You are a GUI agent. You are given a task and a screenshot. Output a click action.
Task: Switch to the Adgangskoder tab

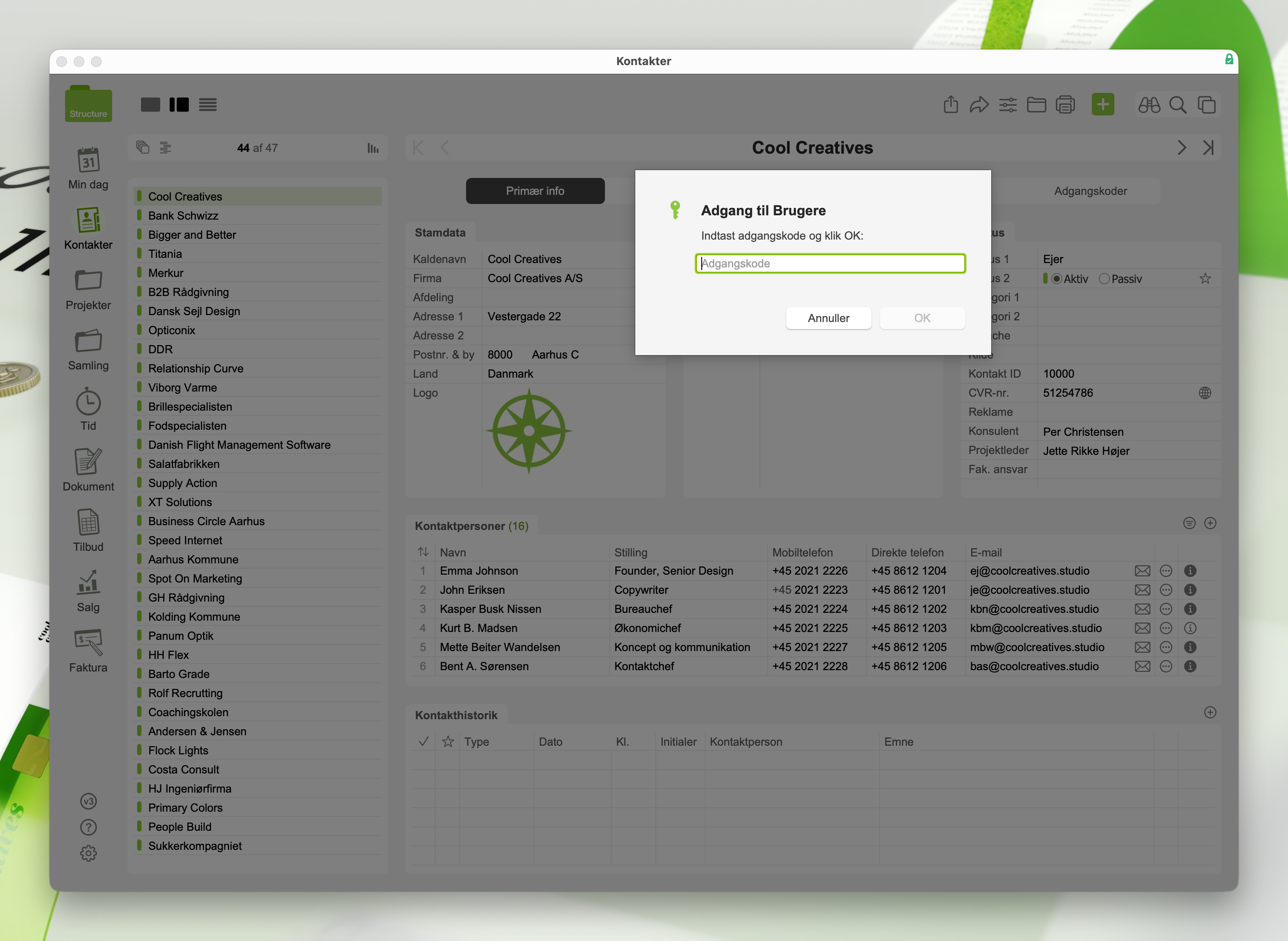(1090, 191)
